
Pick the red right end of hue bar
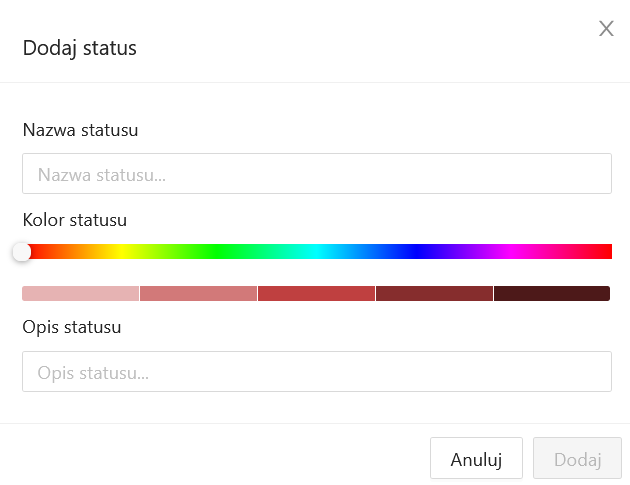point(606,252)
